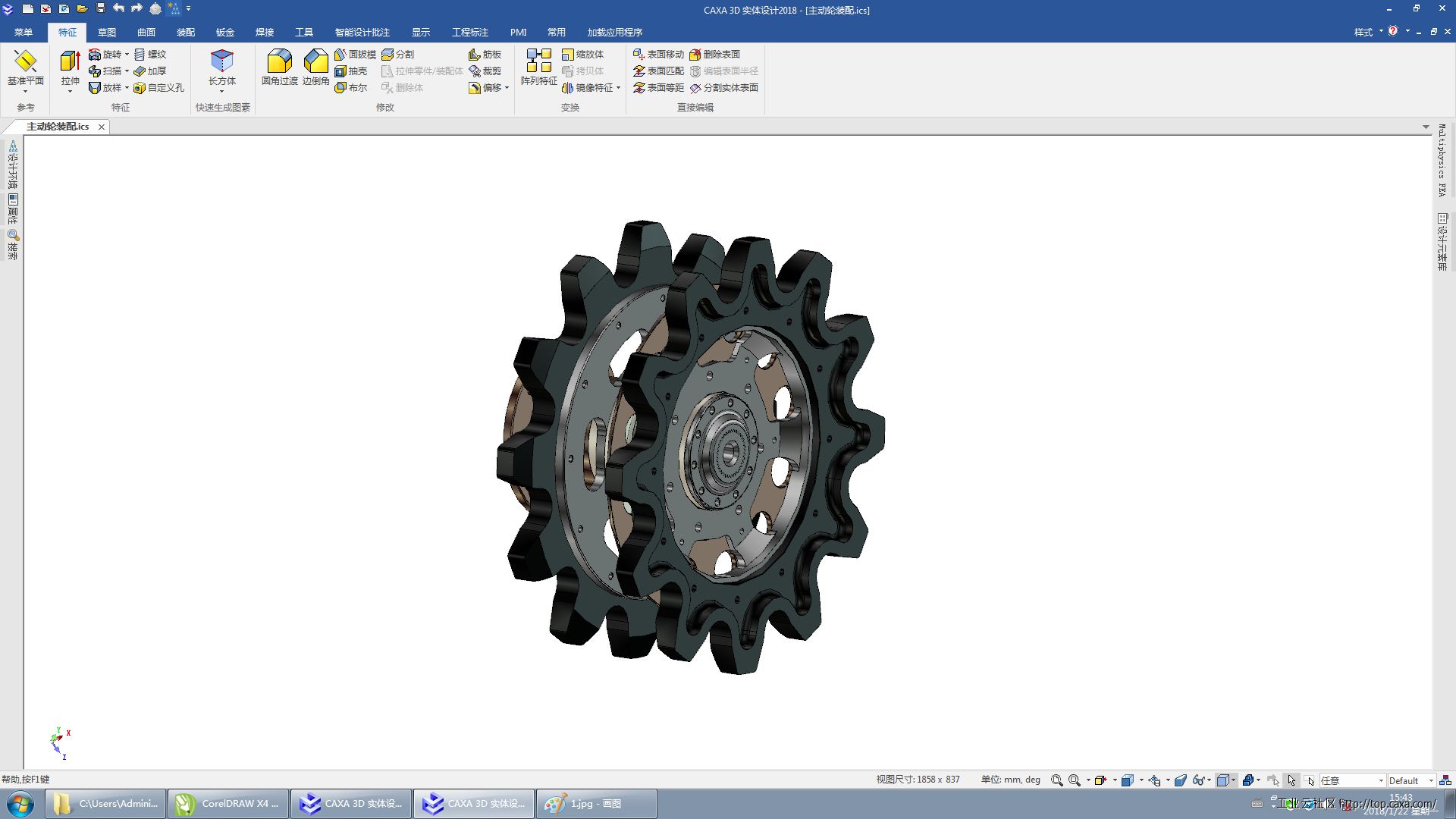The width and height of the screenshot is (1456, 819).
Task: Switch to the 草图 ribbon tab
Action: (107, 33)
